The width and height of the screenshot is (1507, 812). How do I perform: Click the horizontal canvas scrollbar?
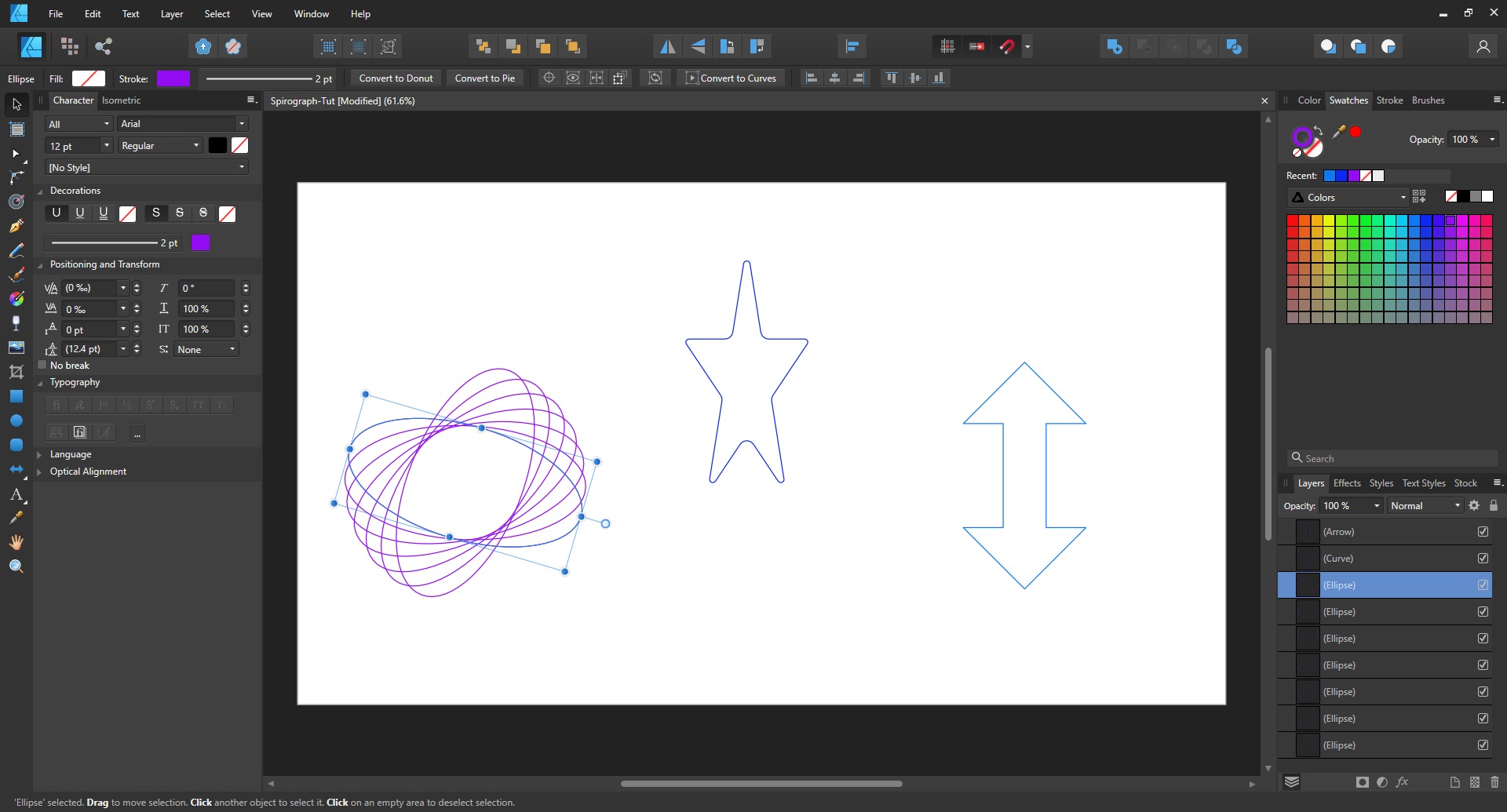[761, 783]
